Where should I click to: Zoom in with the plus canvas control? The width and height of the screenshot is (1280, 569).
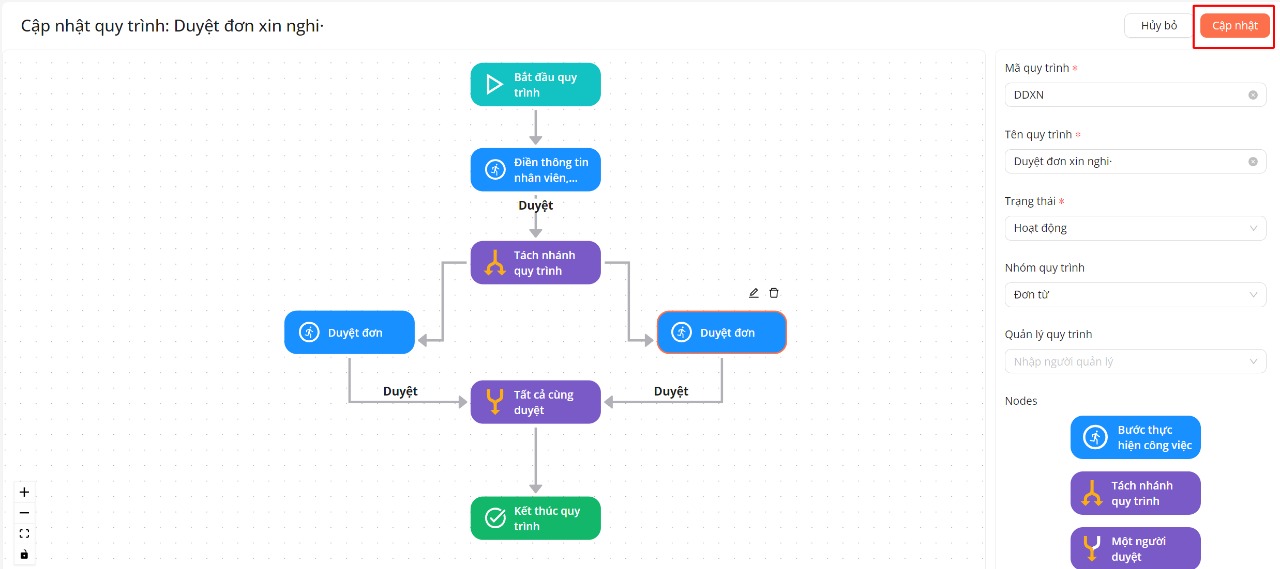(25, 492)
